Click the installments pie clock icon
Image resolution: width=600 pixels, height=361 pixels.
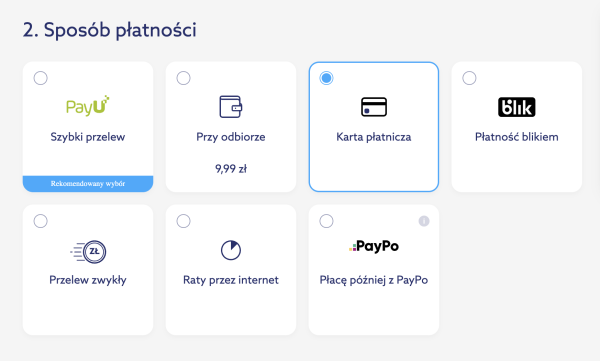tap(231, 250)
